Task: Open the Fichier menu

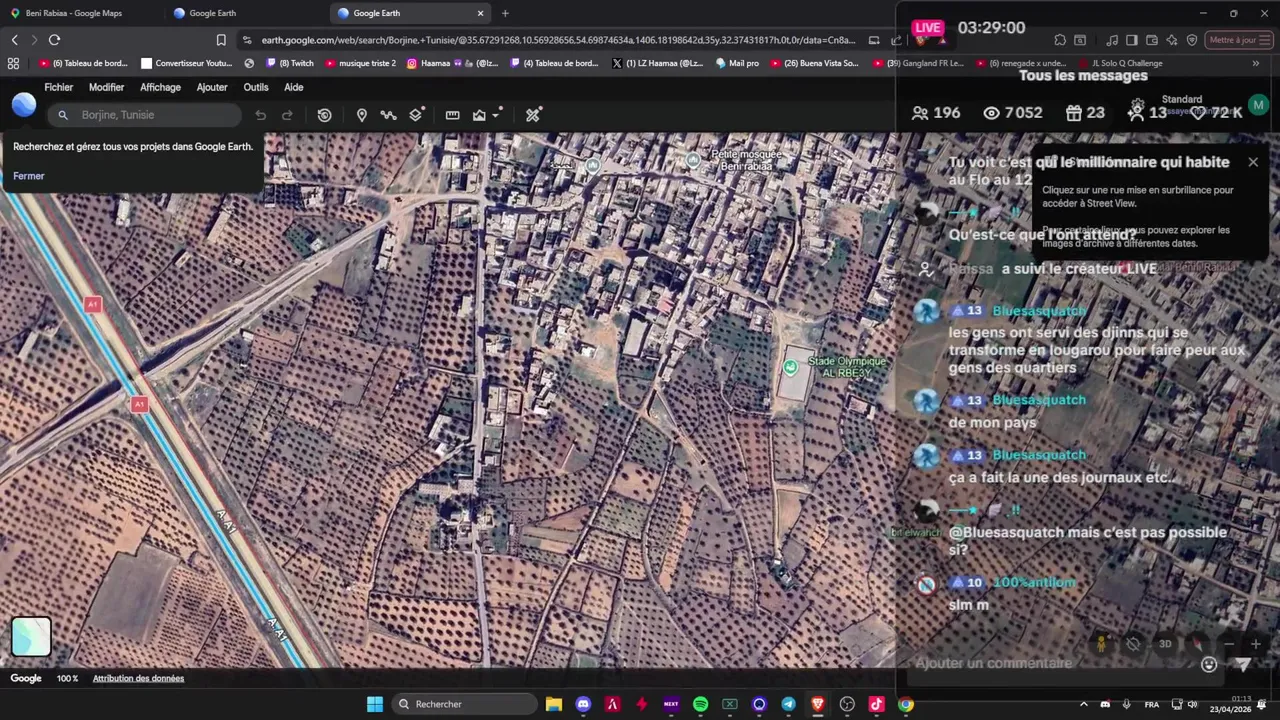Action: [58, 87]
